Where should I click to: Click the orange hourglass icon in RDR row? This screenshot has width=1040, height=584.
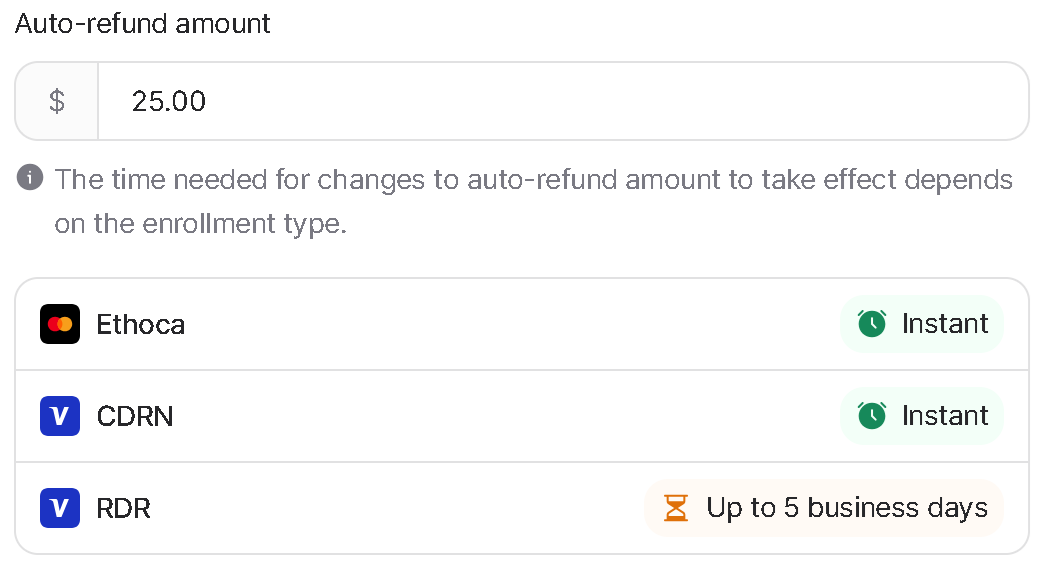pos(676,508)
